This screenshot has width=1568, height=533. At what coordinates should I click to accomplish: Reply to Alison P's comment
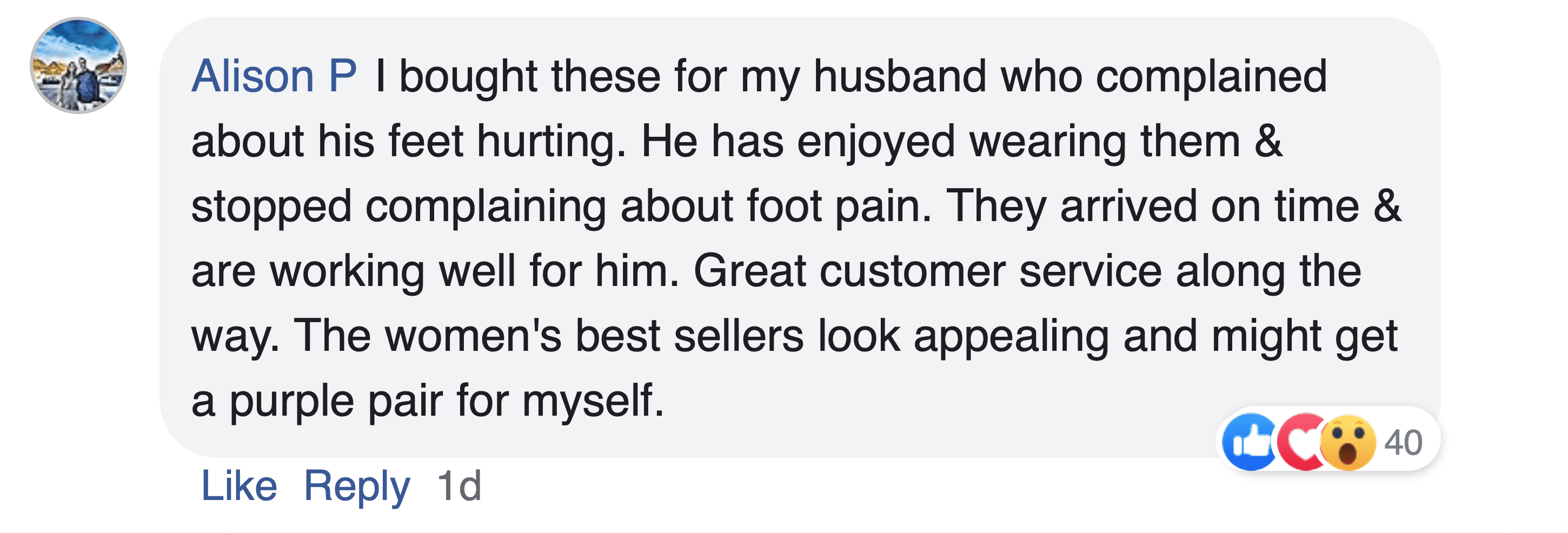click(357, 485)
